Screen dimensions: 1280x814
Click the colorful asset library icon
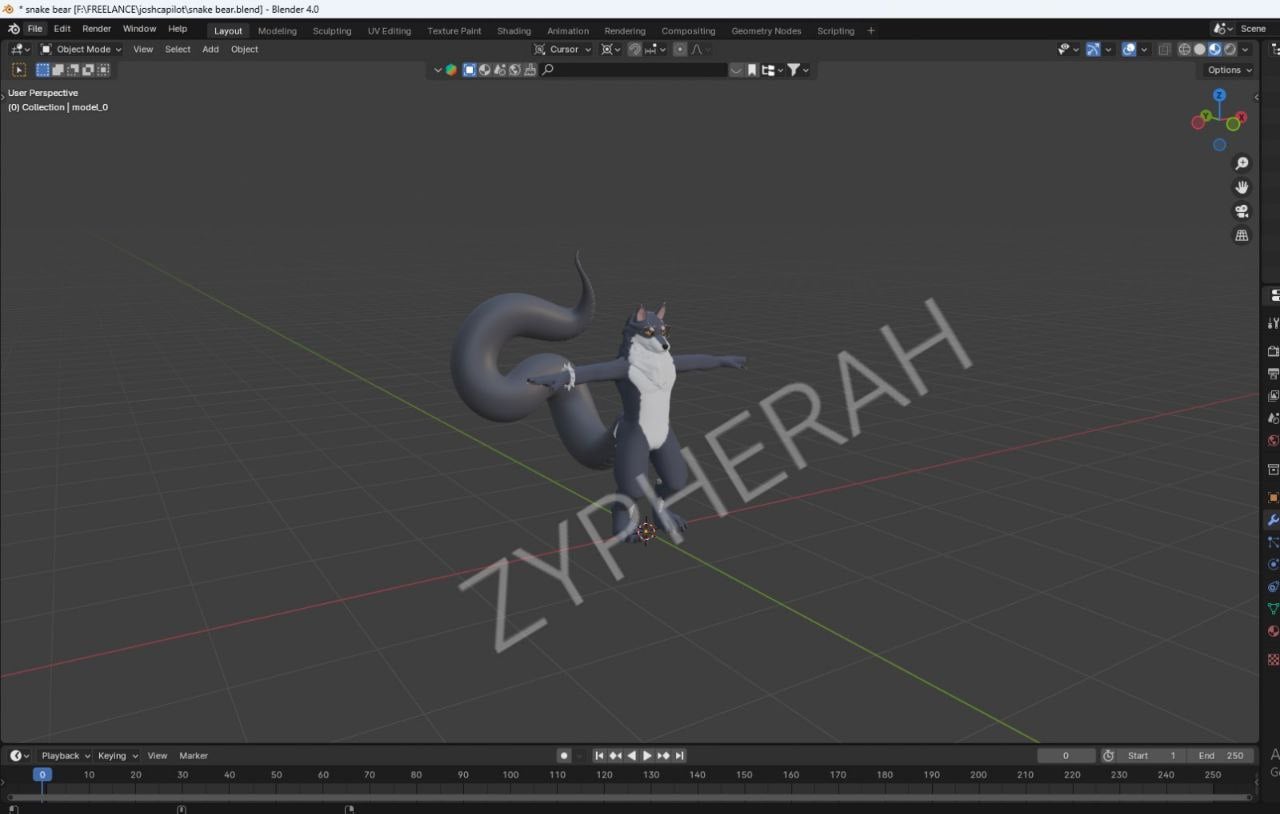[x=452, y=70]
